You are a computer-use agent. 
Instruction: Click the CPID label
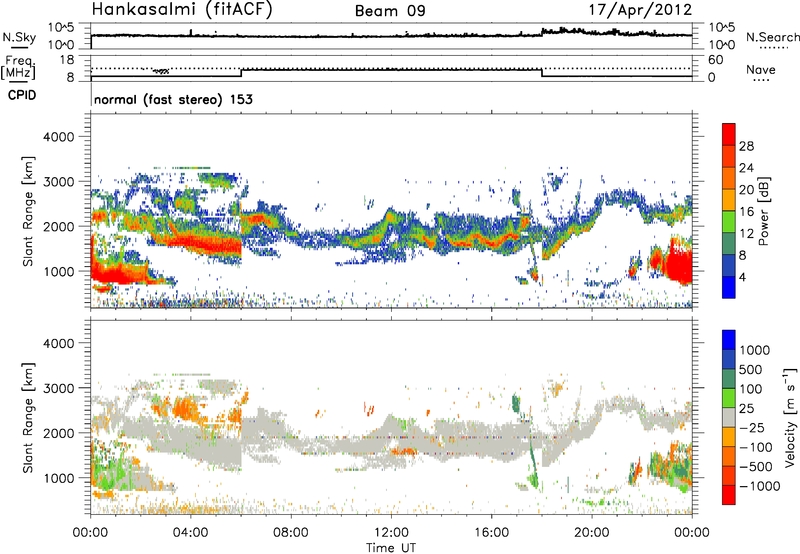tap(22, 95)
